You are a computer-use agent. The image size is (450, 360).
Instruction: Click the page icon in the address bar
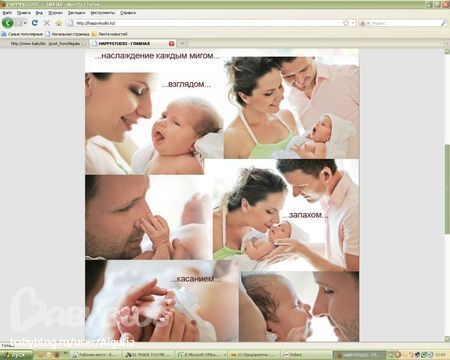click(70, 23)
